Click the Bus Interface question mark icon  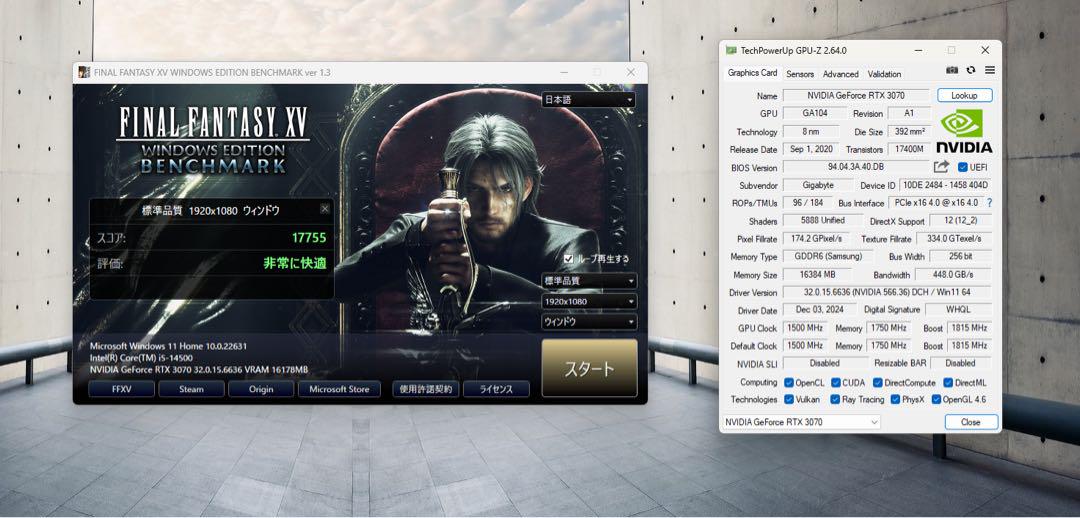click(990, 203)
